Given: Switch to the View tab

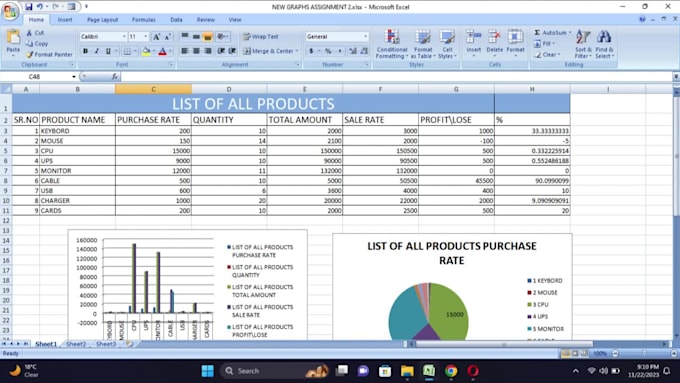Looking at the screenshot, I should pos(235,20).
